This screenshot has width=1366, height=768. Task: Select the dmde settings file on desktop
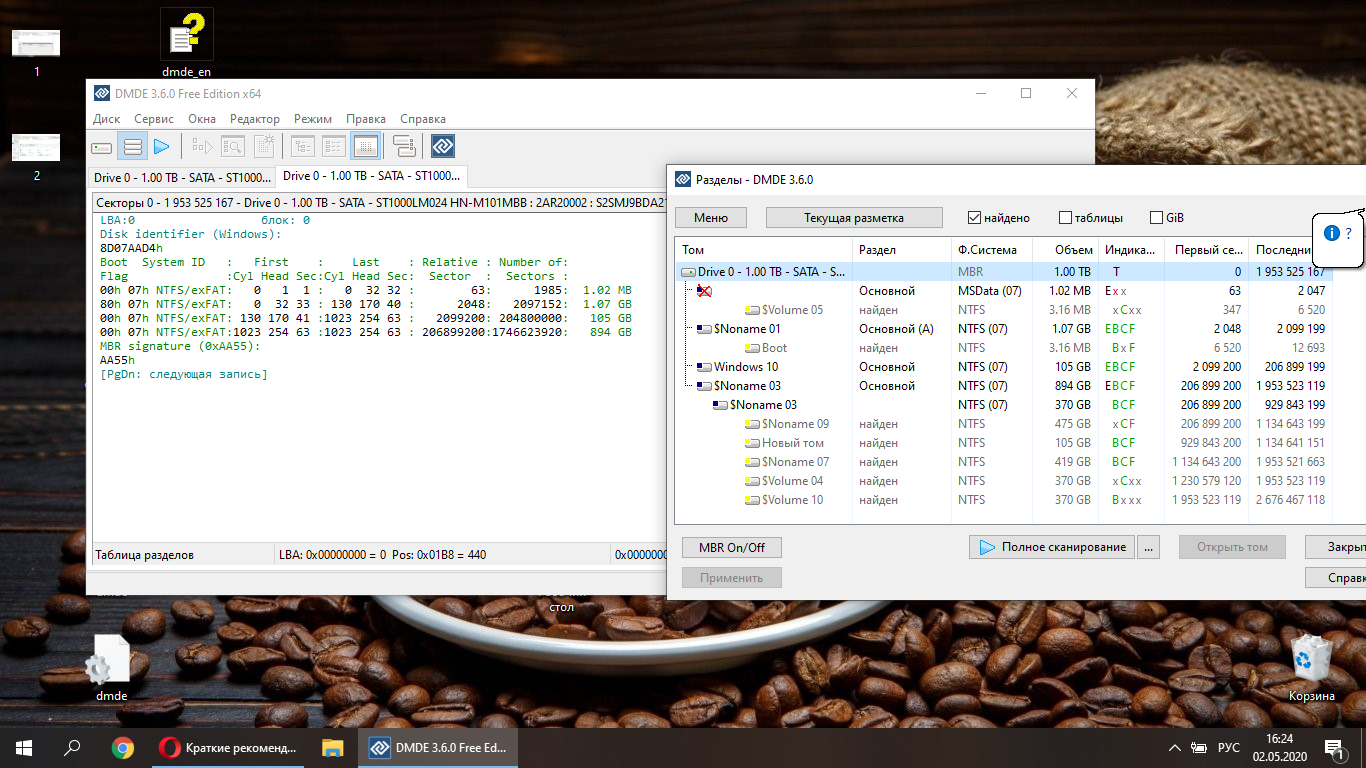[x=111, y=667]
